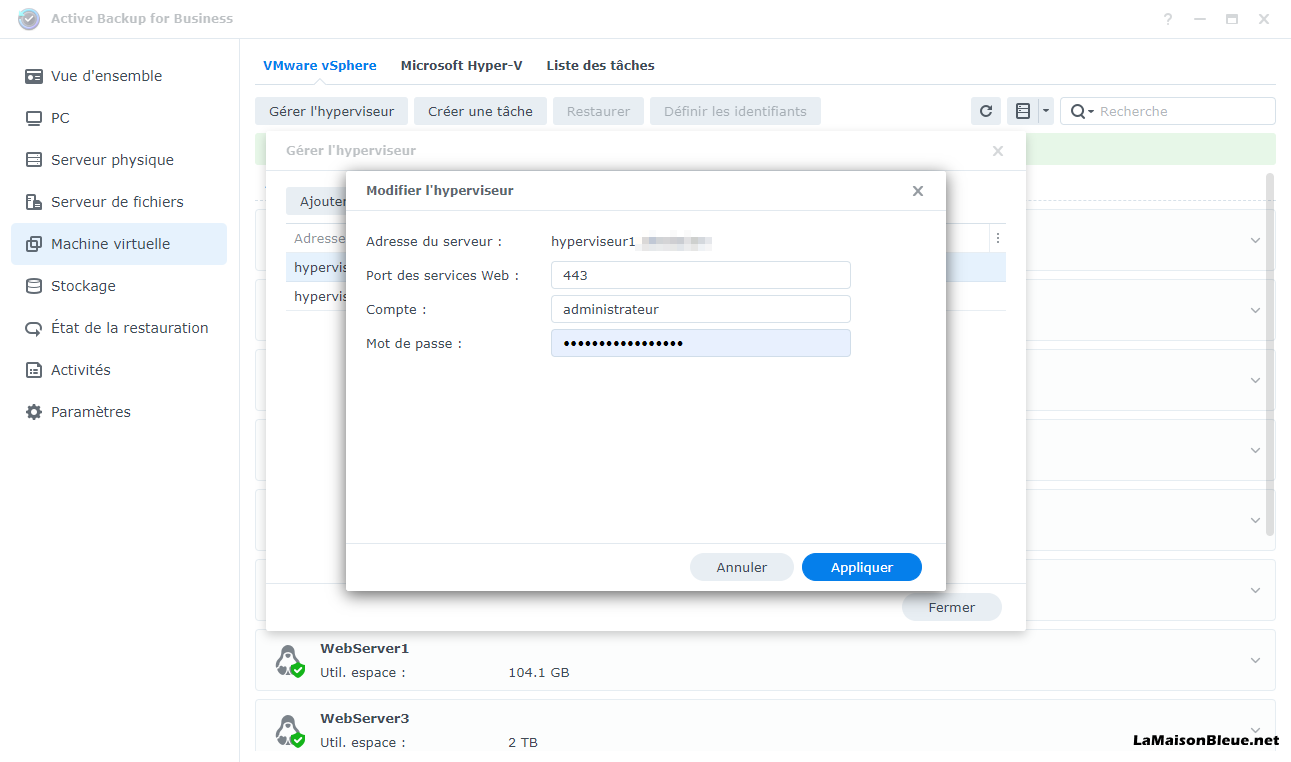Viewport: 1291px width, 762px height.
Task: Click the Serveur de fichiers icon
Action: pyautogui.click(x=34, y=202)
